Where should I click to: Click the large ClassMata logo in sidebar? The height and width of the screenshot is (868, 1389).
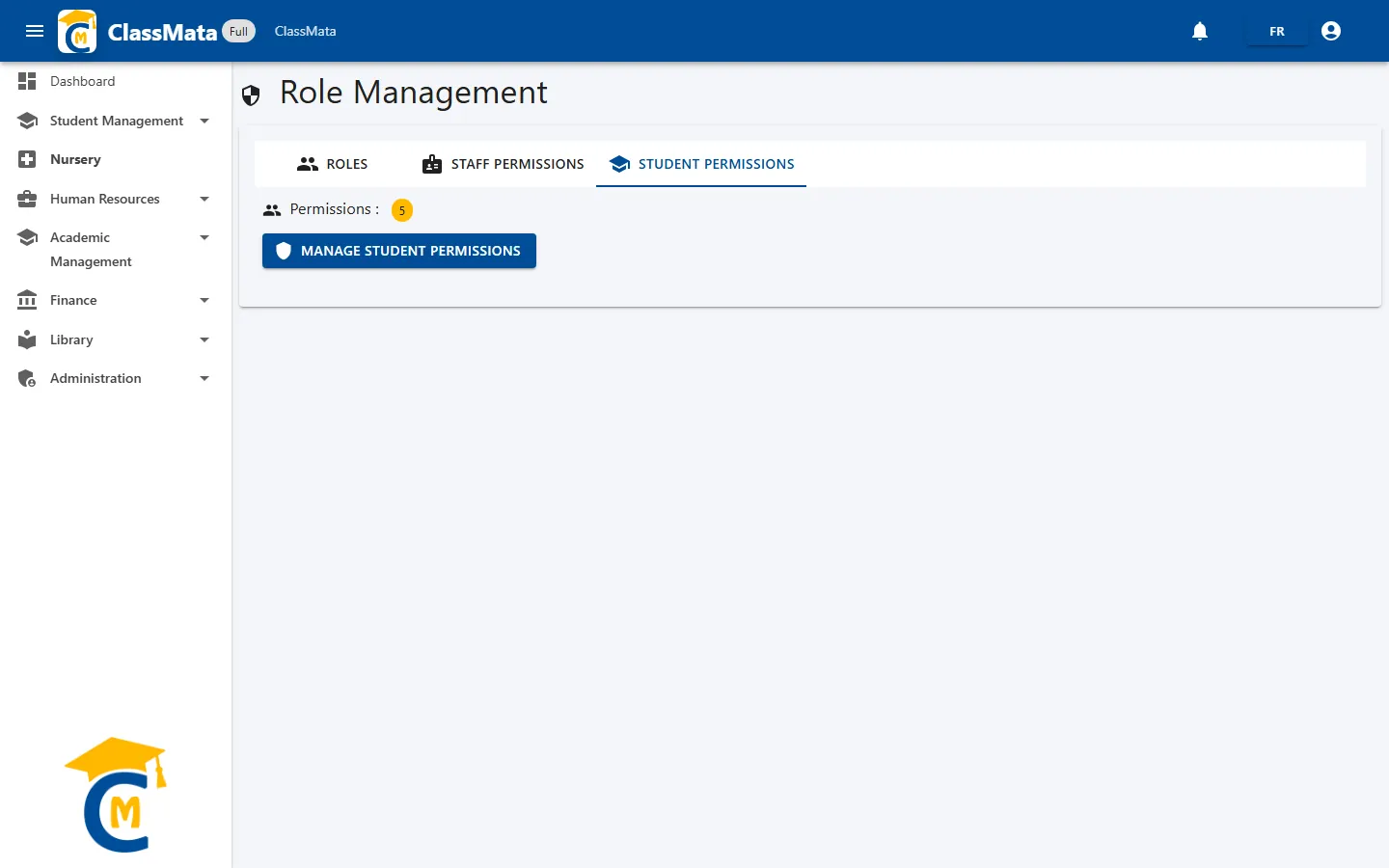click(x=117, y=795)
